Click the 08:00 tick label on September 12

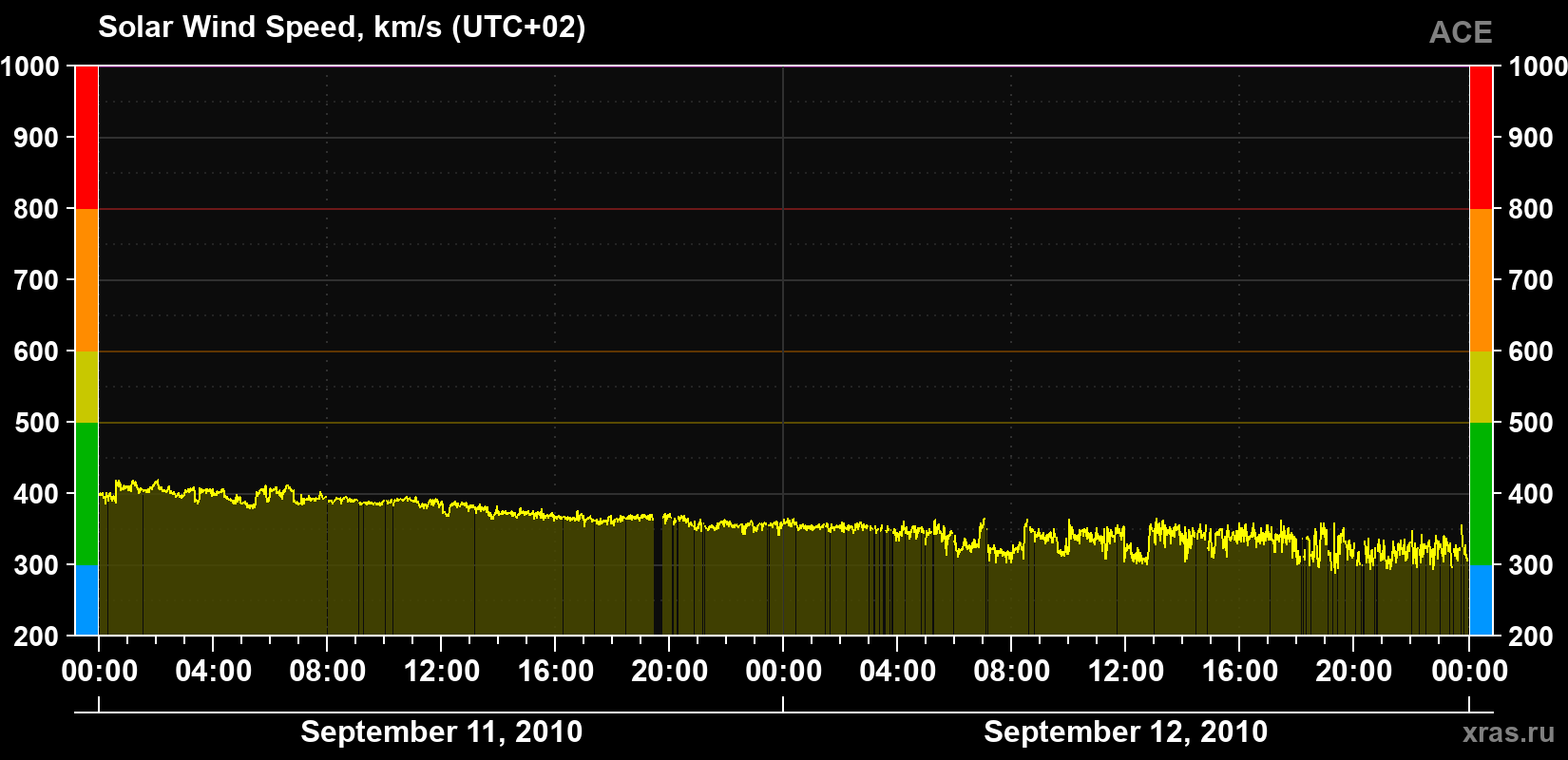(x=1011, y=671)
